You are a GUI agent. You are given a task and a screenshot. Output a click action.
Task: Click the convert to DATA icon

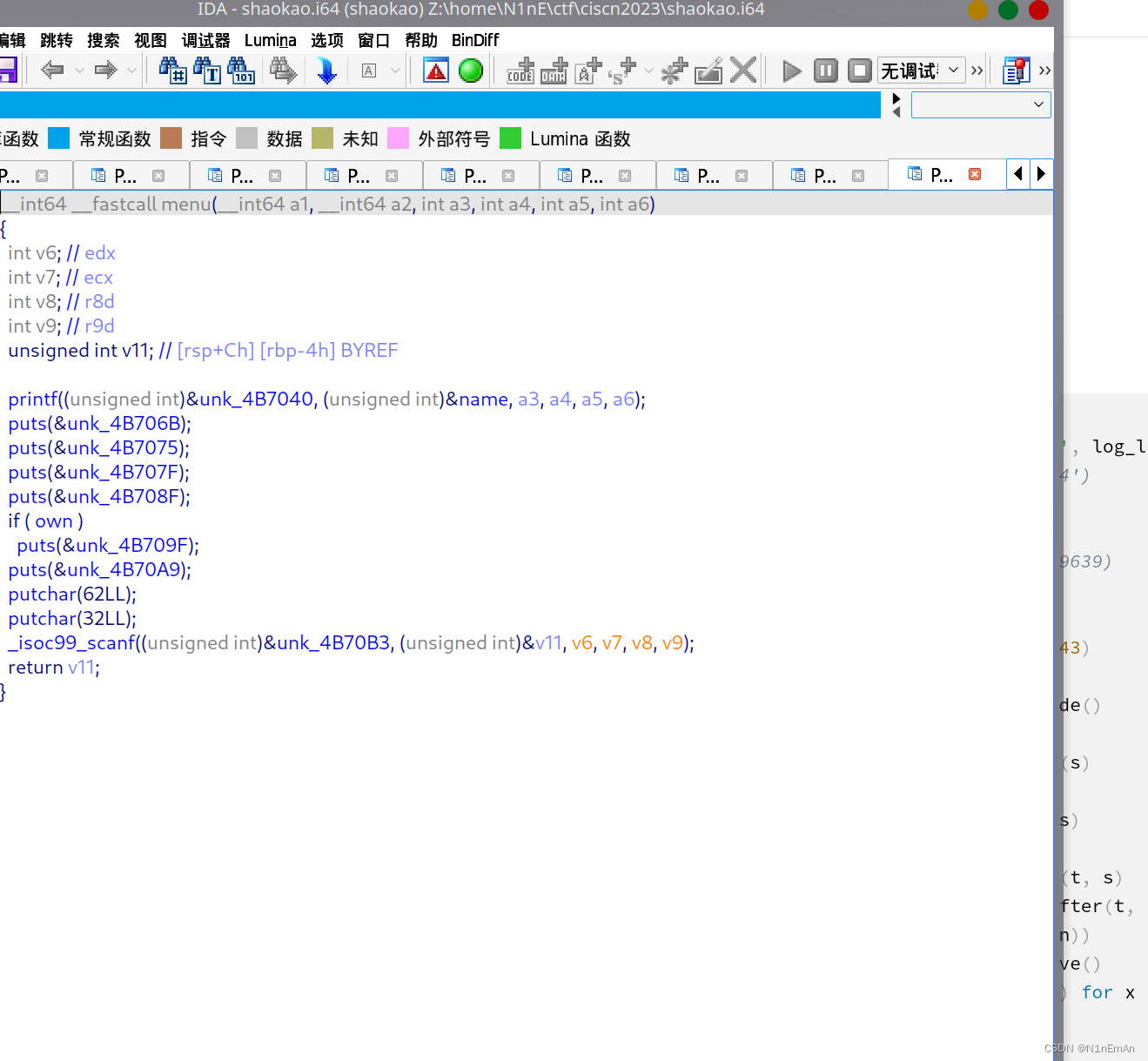554,70
